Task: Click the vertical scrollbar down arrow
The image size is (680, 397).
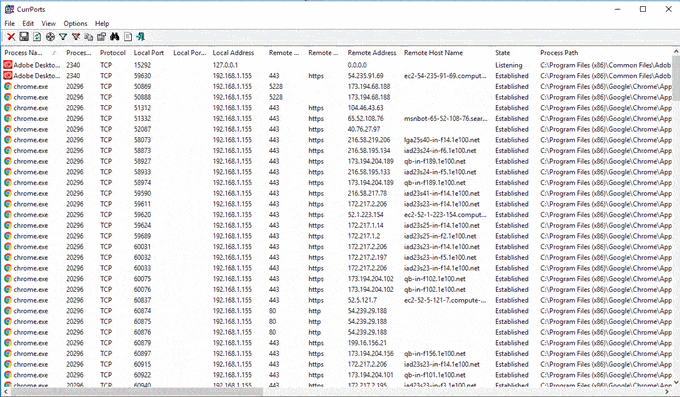Action: 676,382
